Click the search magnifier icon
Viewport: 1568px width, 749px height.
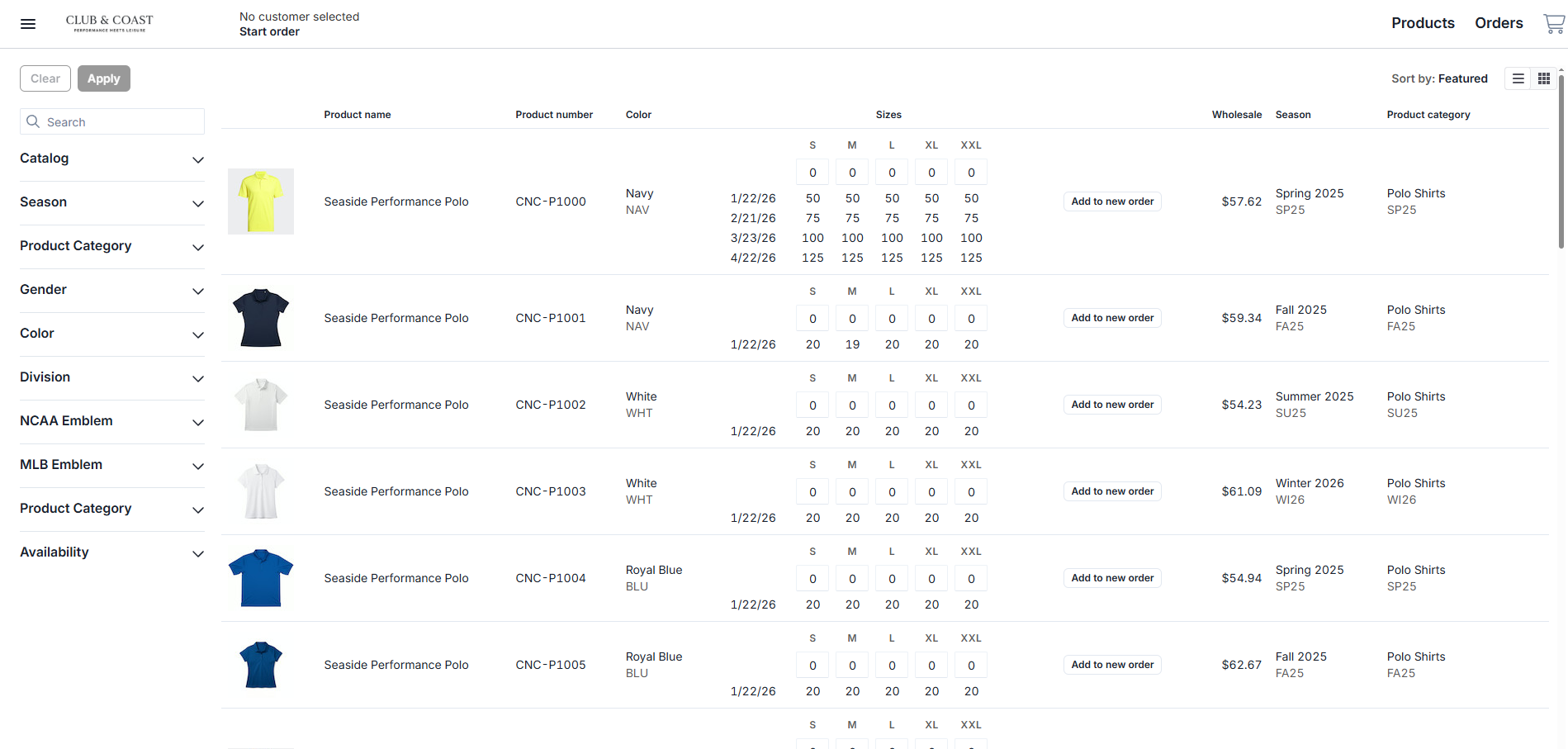click(x=33, y=121)
